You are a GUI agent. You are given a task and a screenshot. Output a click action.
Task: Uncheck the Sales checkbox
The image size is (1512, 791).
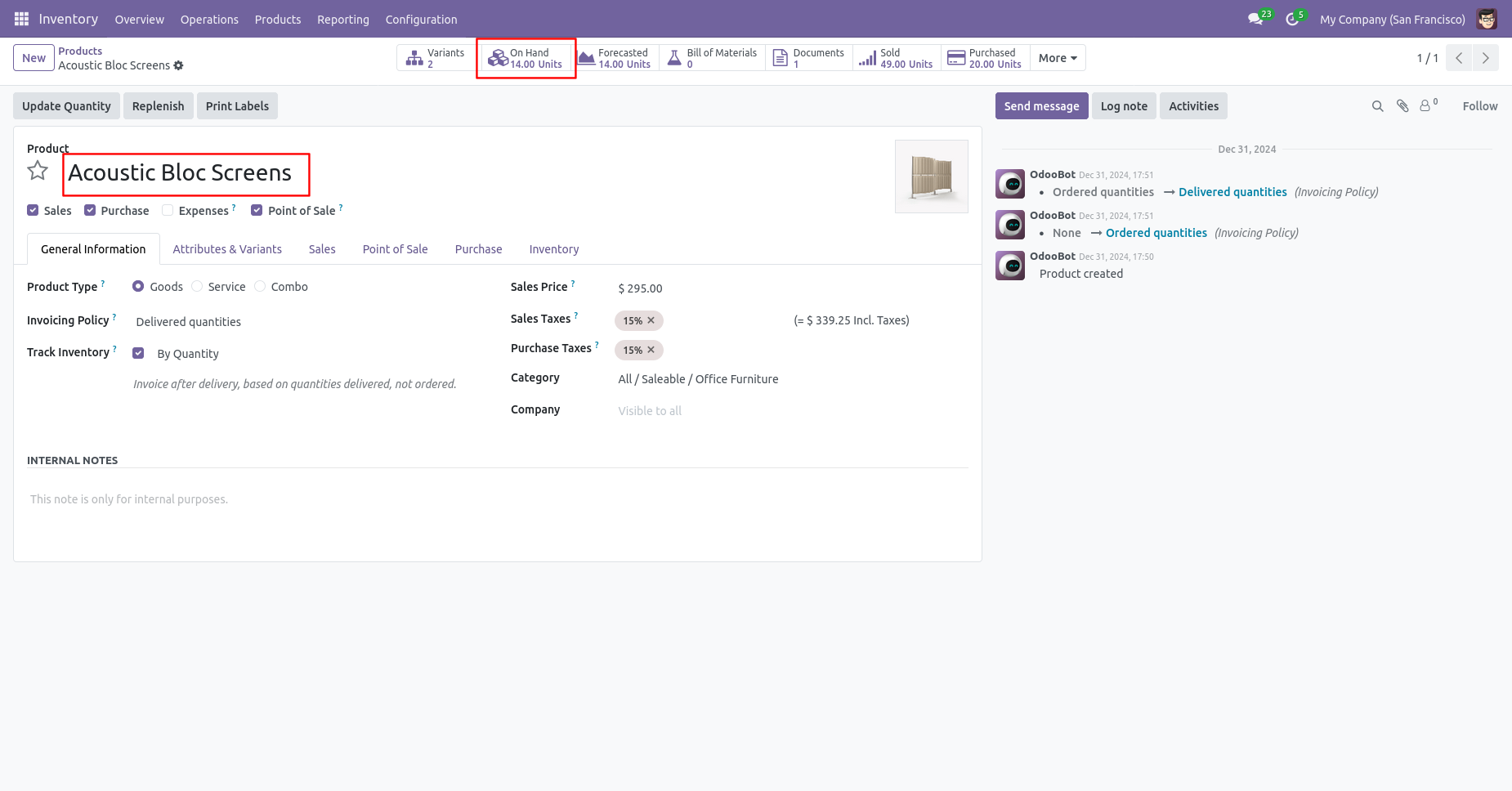point(33,210)
